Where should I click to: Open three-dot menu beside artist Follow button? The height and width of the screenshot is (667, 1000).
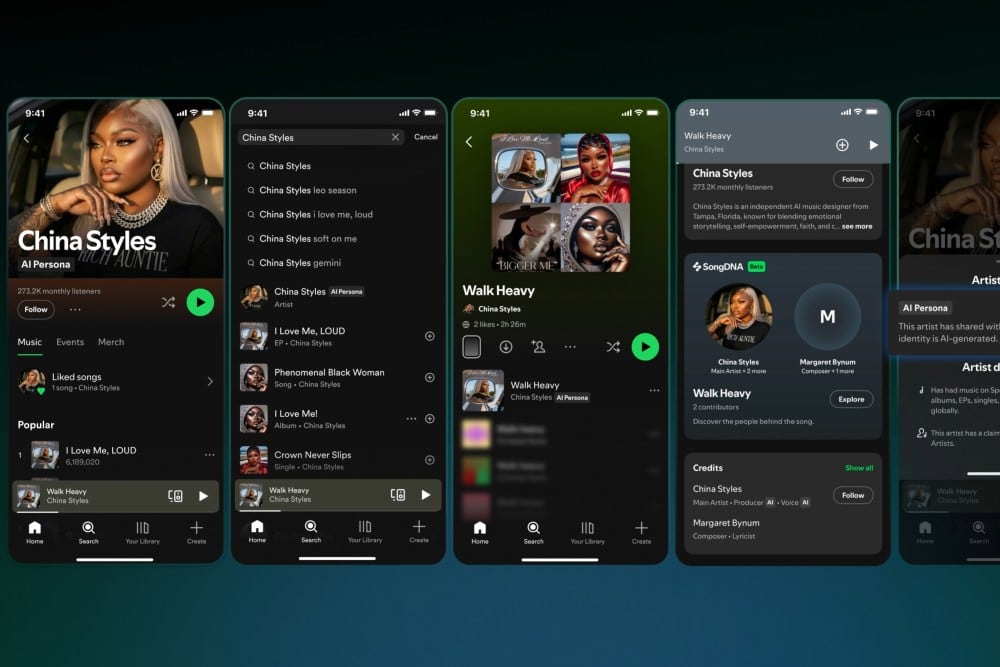pos(75,309)
